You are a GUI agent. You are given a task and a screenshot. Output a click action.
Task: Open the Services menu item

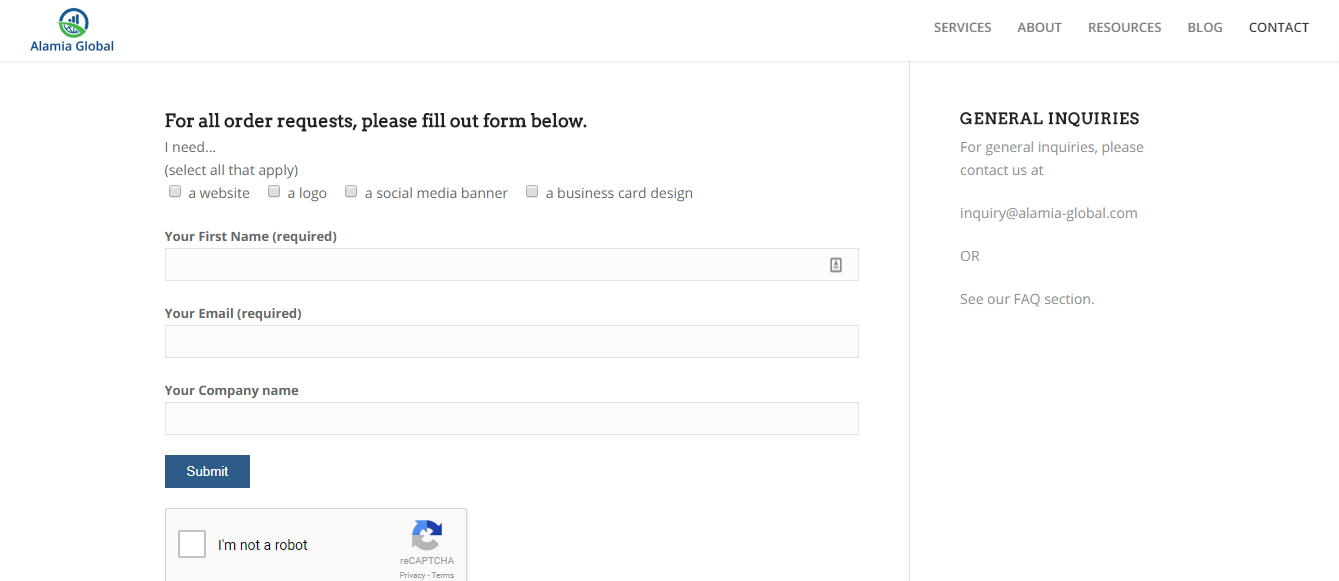click(x=962, y=28)
